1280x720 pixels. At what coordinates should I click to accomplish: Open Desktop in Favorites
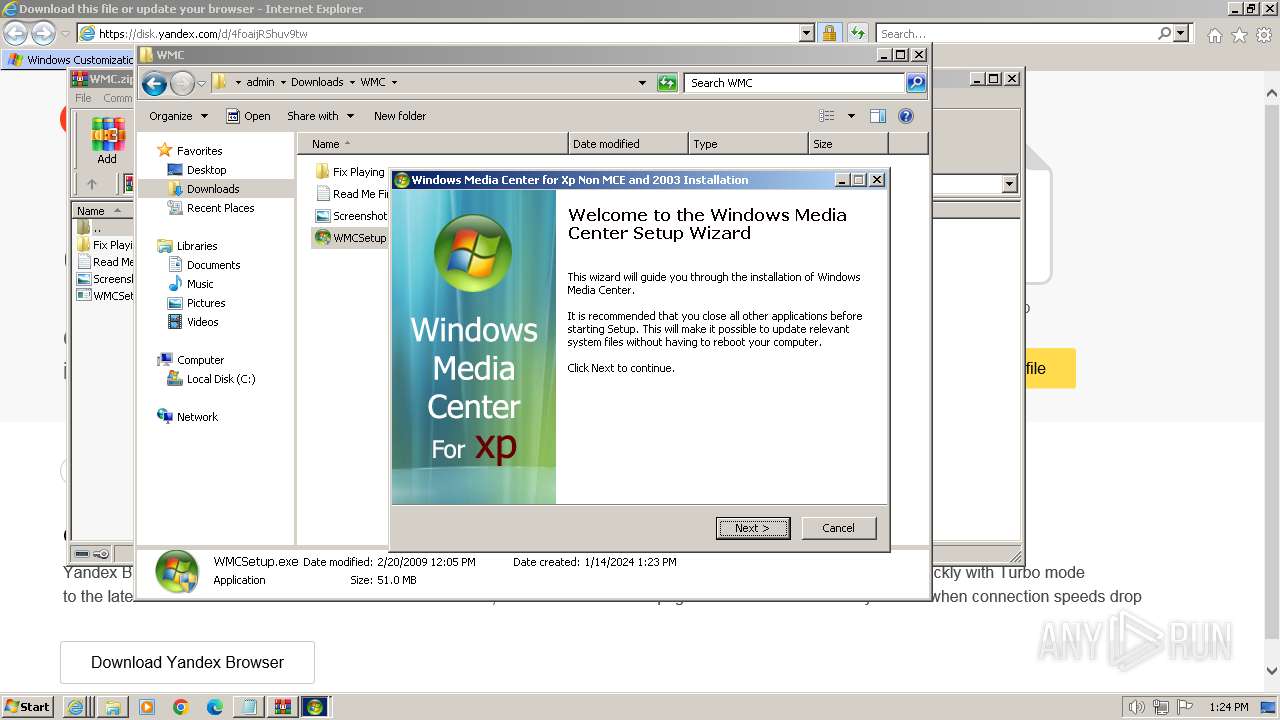tap(206, 170)
